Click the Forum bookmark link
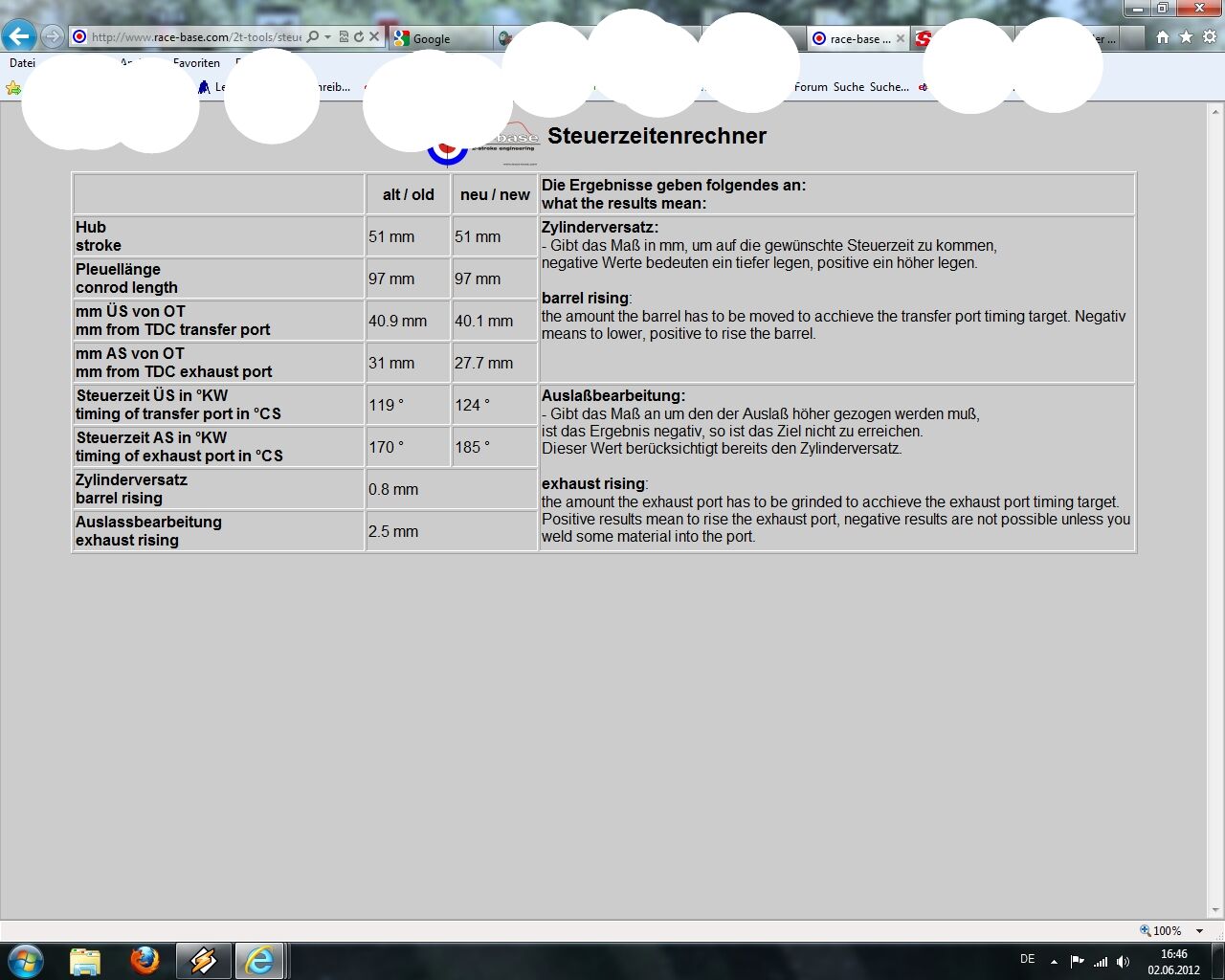 click(x=811, y=87)
